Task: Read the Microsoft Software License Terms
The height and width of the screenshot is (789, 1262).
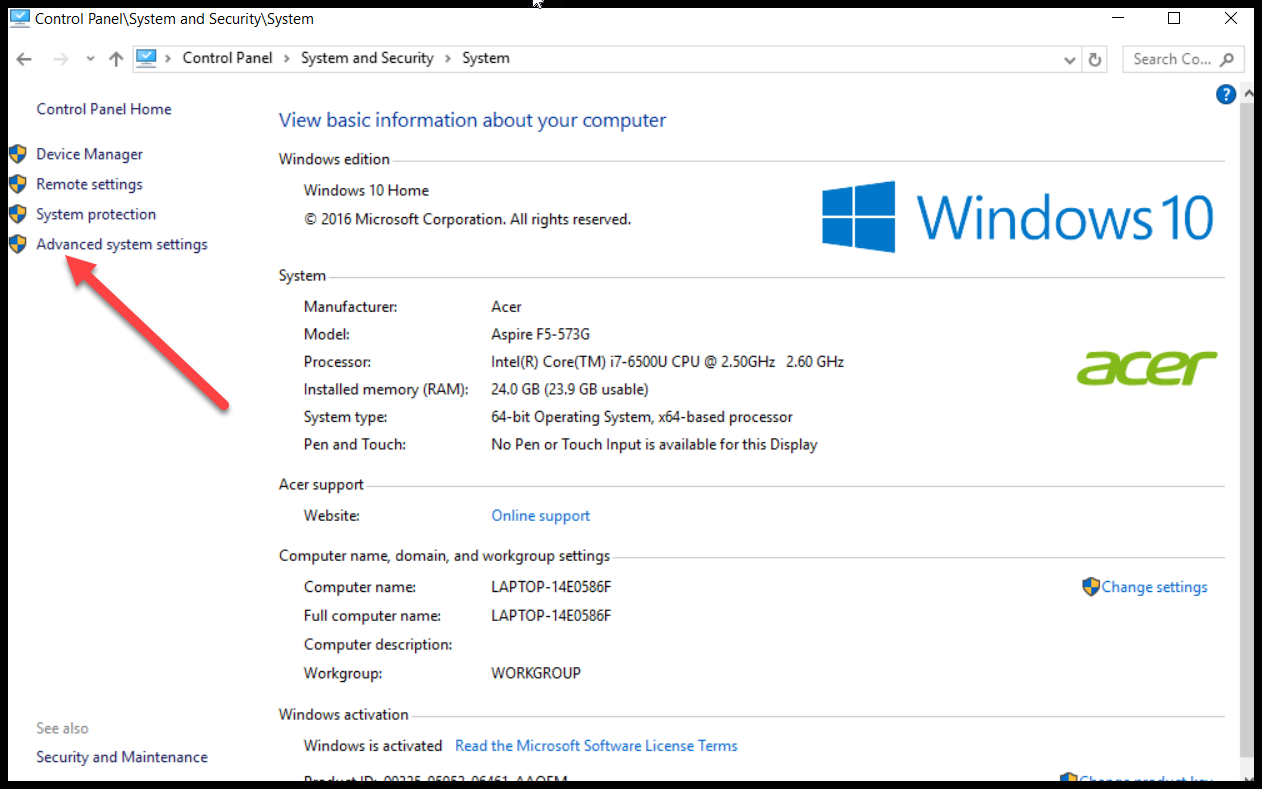Action: tap(596, 746)
